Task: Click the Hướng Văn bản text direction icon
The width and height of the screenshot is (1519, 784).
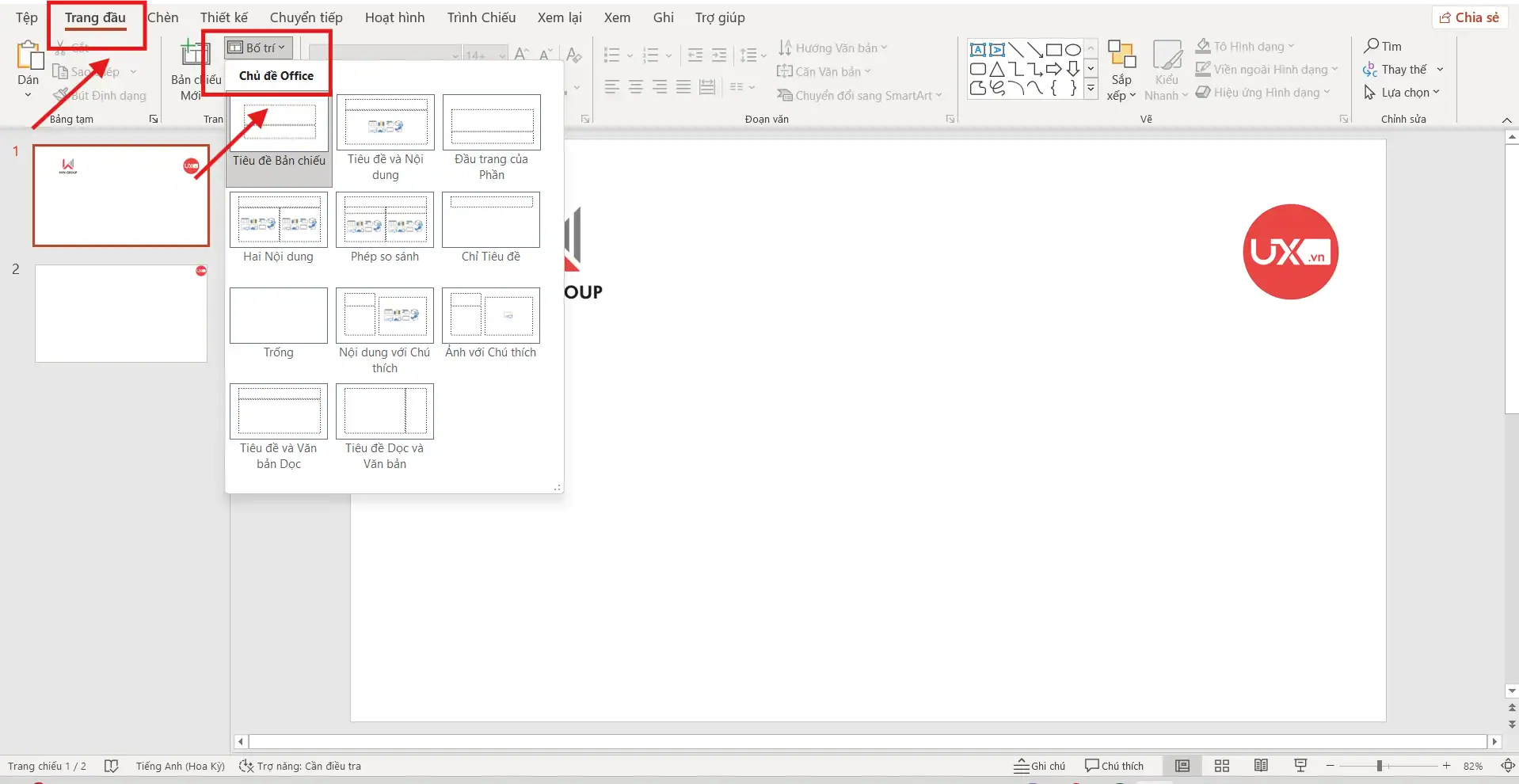Action: [784, 47]
